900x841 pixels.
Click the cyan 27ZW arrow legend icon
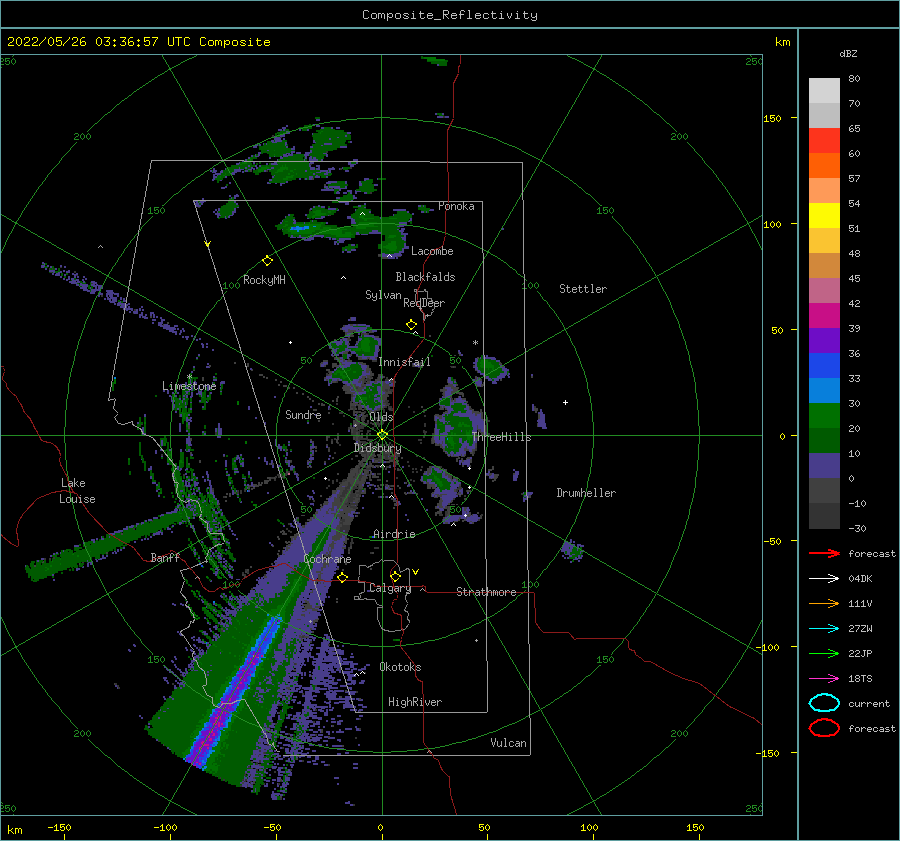824,629
